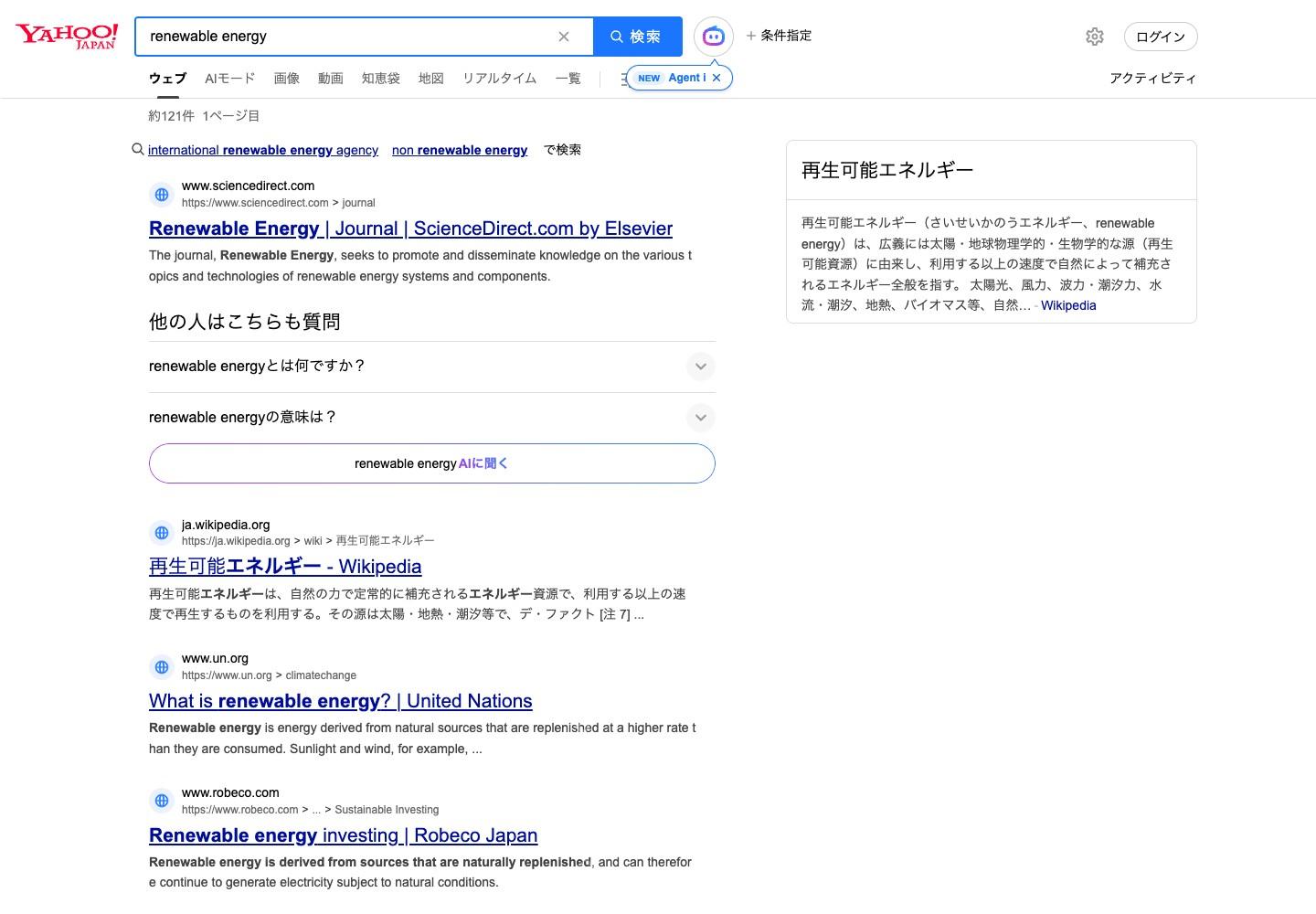Click the 検索 search button
The height and width of the screenshot is (914, 1316).
coord(637,37)
